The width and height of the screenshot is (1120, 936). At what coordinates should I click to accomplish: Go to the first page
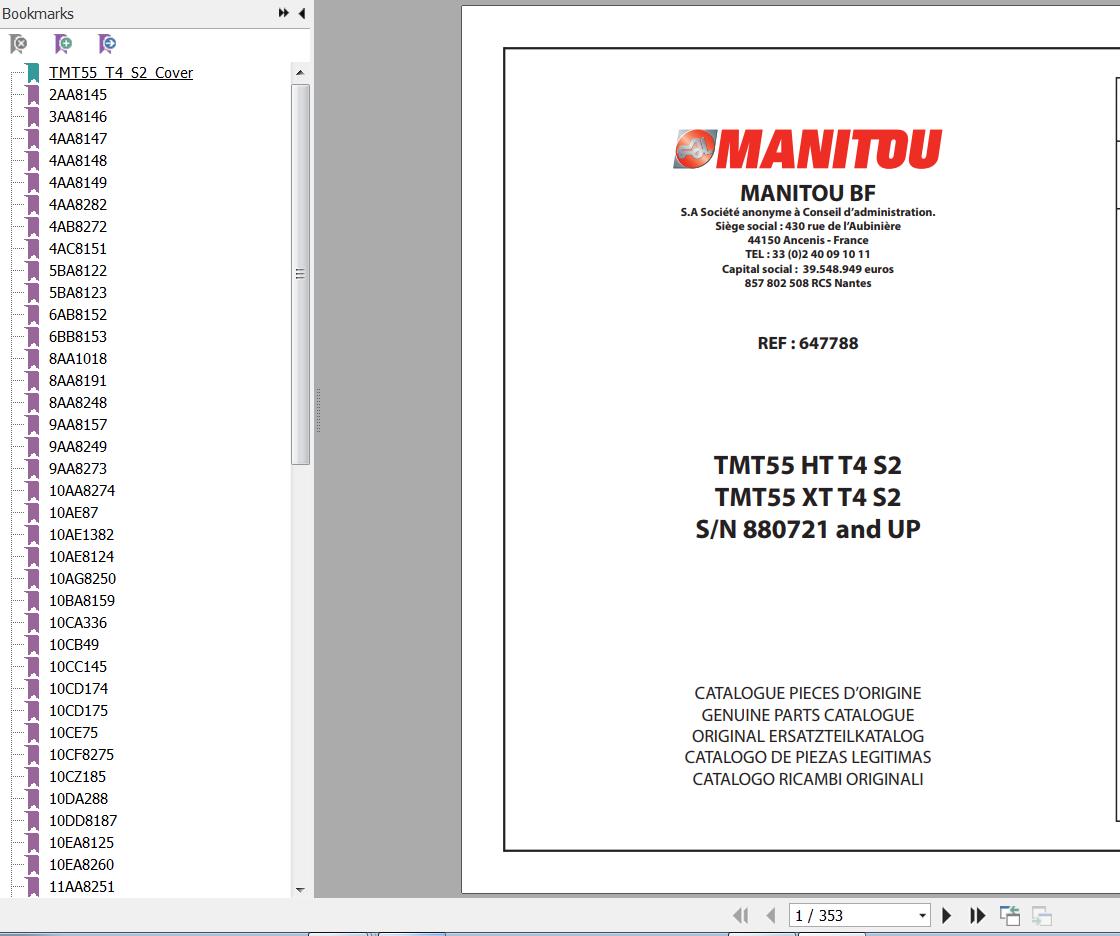point(741,915)
